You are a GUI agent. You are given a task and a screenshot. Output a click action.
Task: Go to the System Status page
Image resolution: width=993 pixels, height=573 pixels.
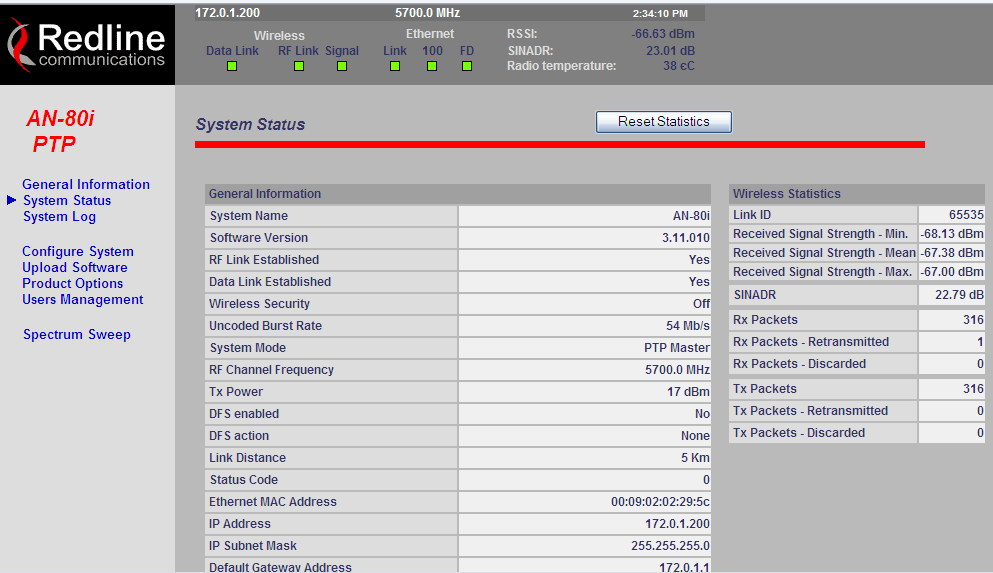point(67,201)
